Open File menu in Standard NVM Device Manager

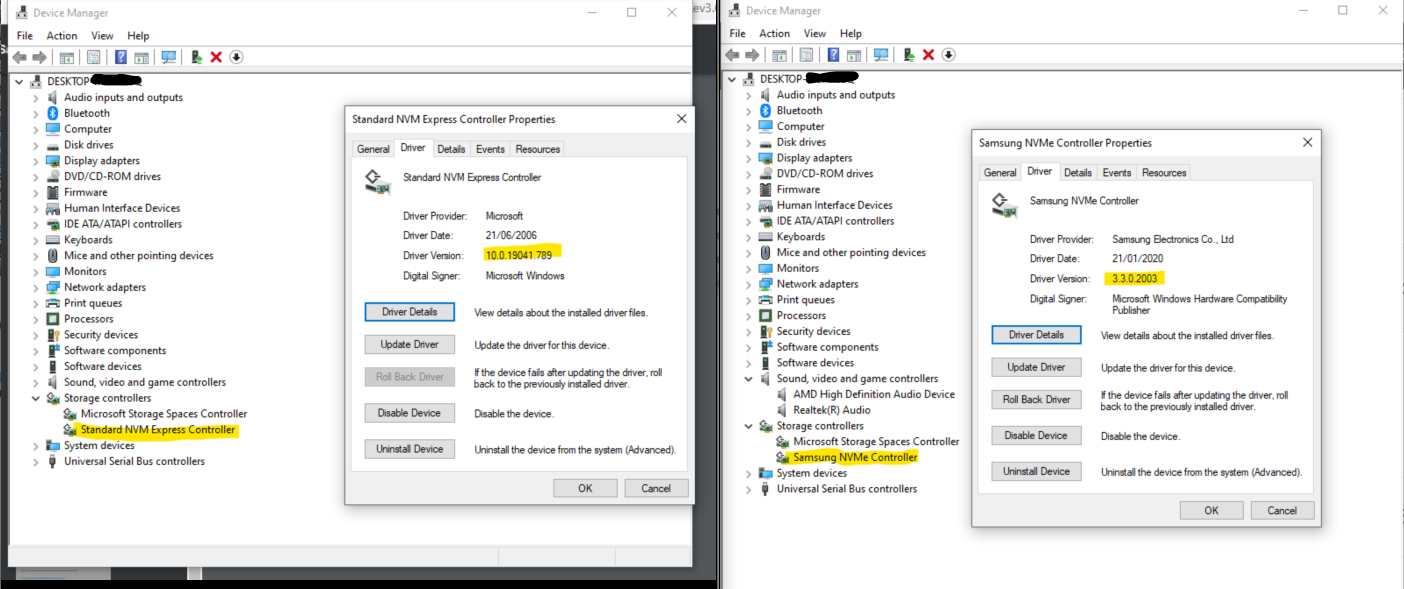[x=24, y=36]
